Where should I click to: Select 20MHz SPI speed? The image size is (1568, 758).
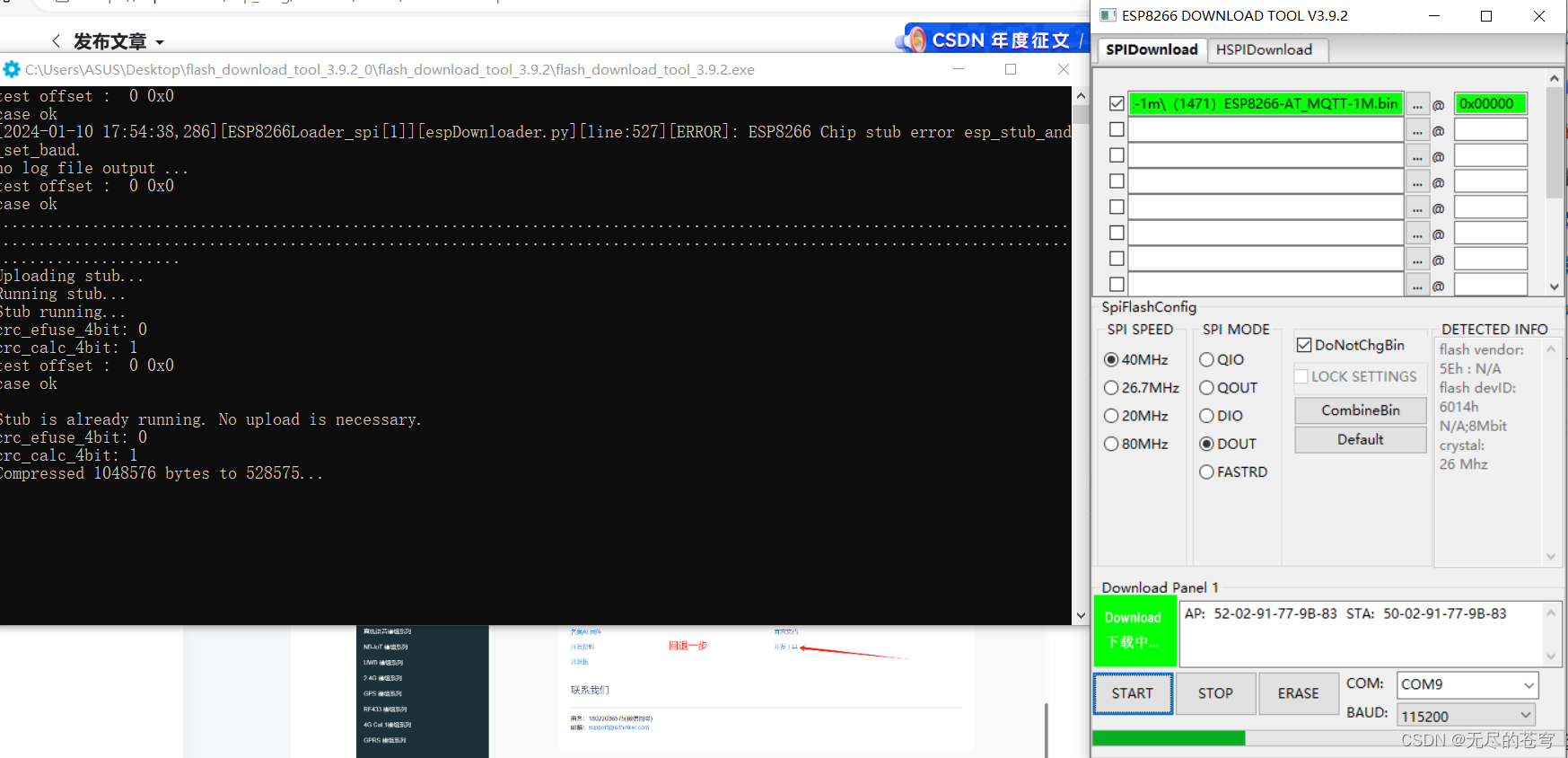pyautogui.click(x=1135, y=416)
